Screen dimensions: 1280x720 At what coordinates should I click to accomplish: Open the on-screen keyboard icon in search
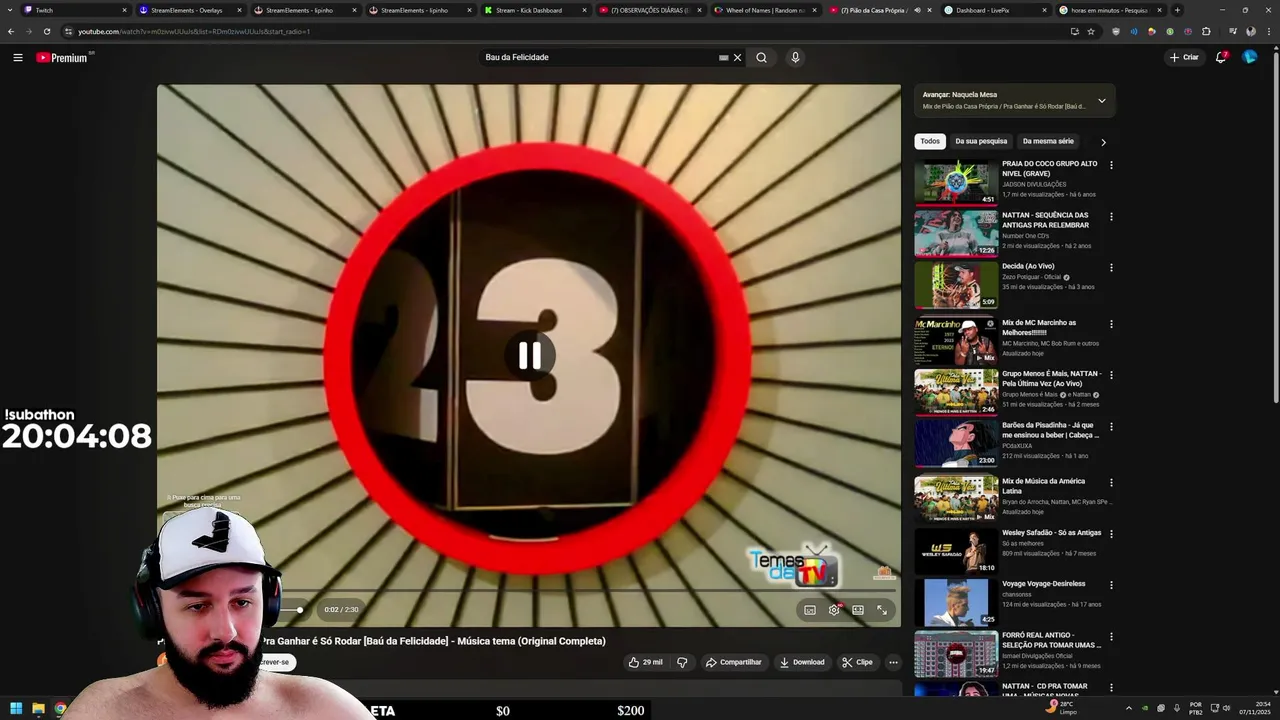click(724, 57)
